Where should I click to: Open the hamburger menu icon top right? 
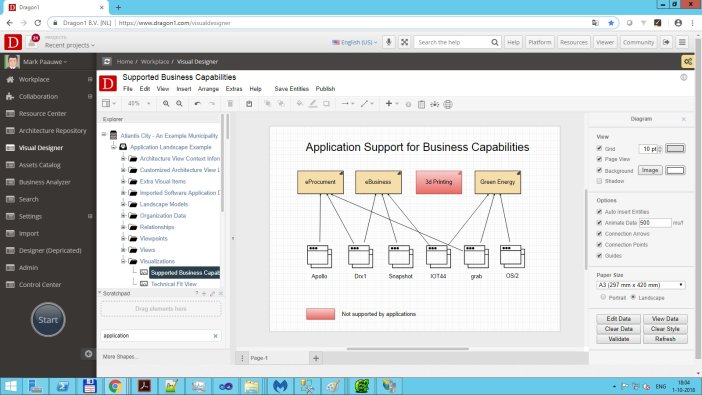(682, 42)
